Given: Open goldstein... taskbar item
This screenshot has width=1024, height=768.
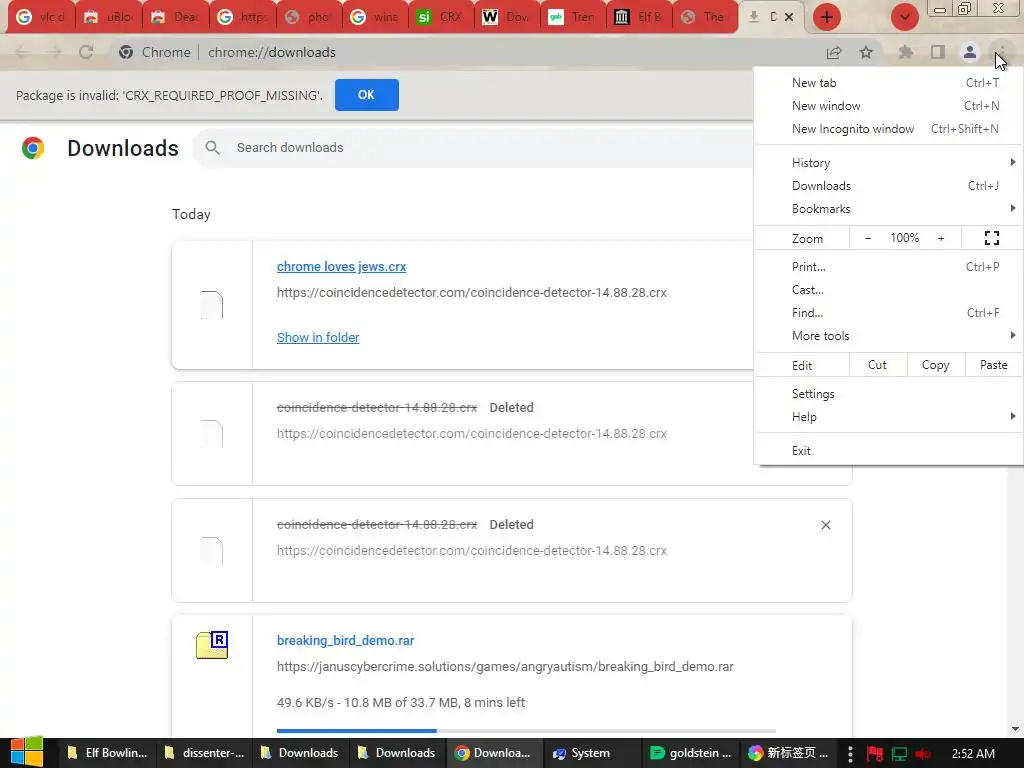Looking at the screenshot, I should 690,753.
